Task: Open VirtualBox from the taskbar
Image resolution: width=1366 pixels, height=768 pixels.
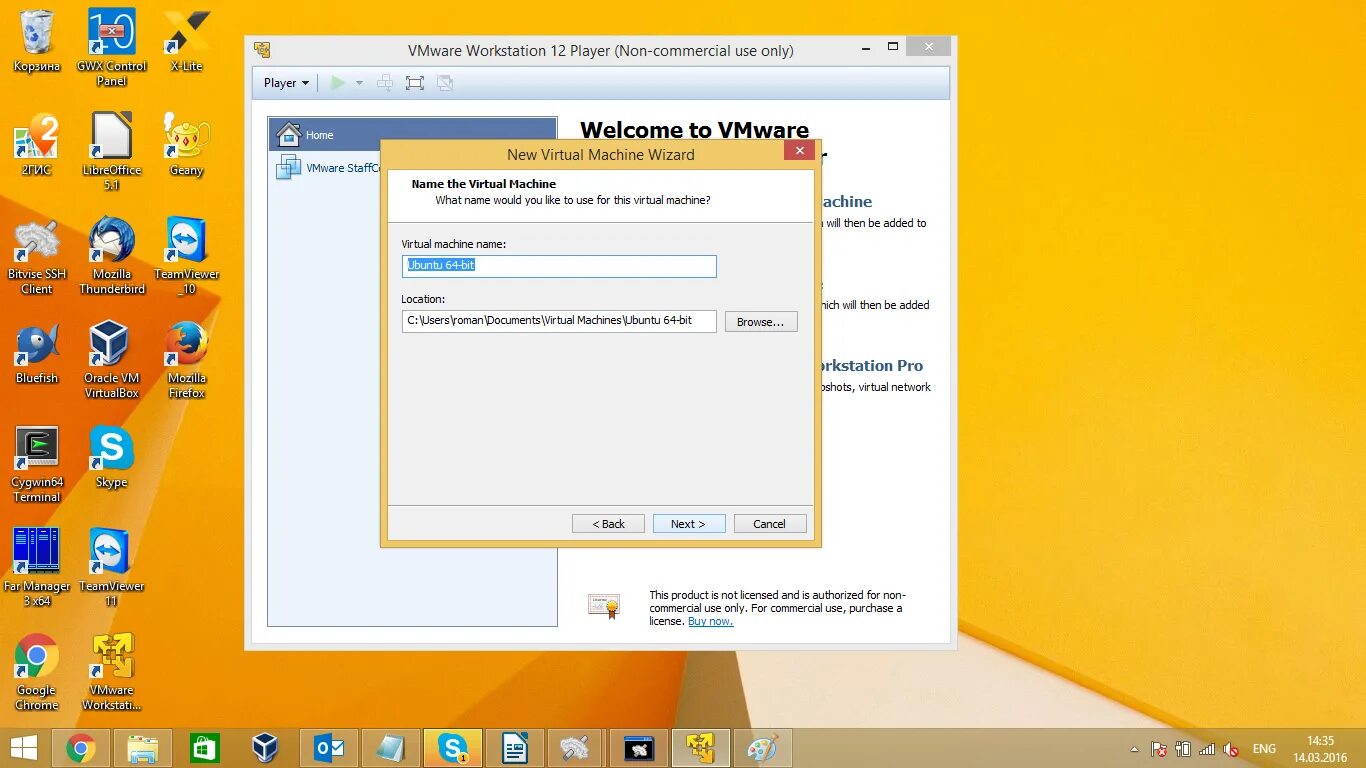Action: [x=265, y=748]
